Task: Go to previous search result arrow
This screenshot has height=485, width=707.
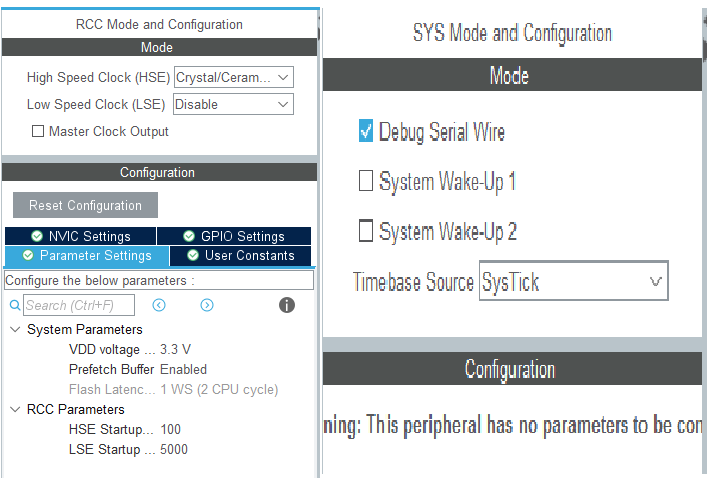Action: tap(159, 305)
